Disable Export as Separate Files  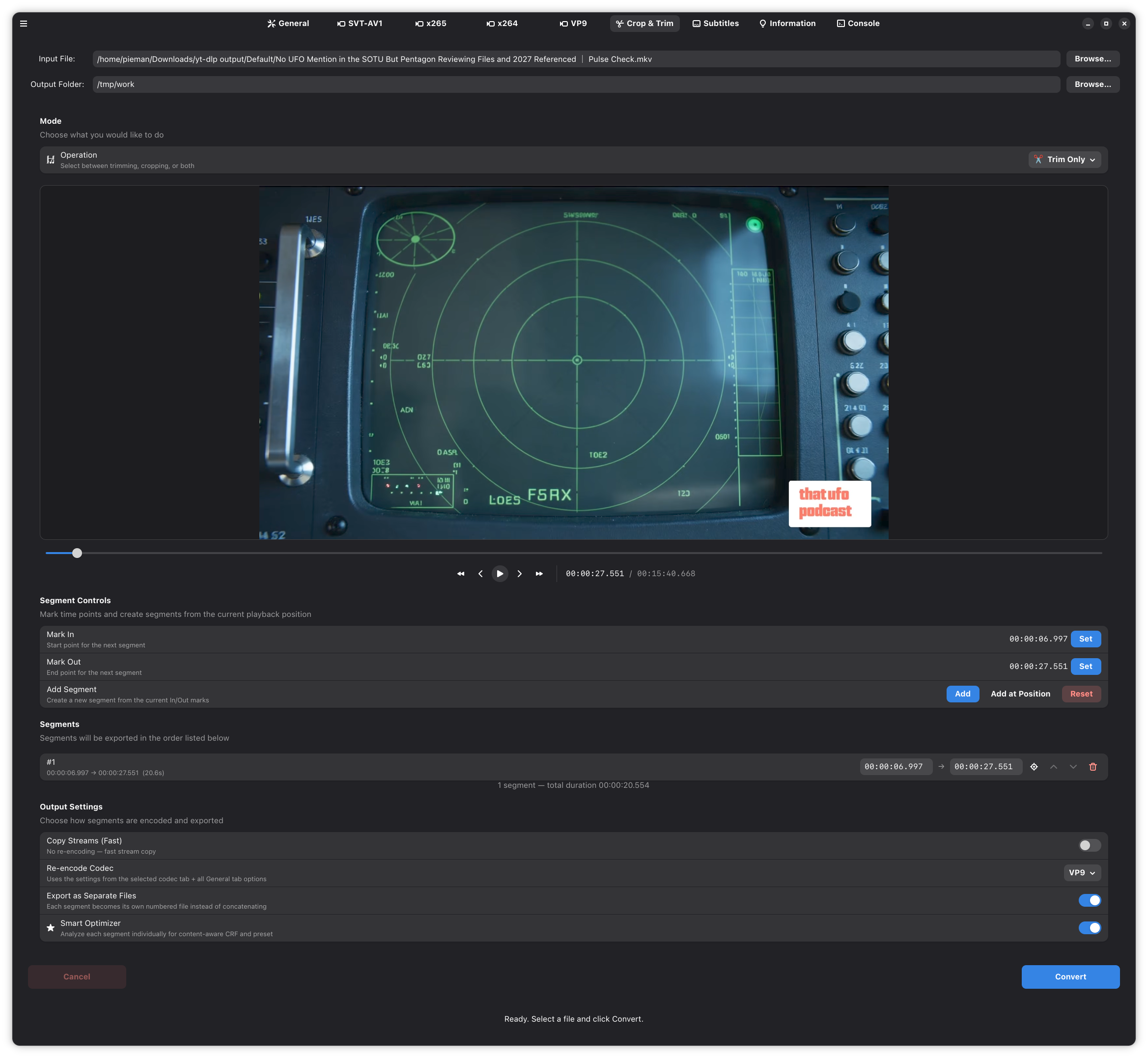tap(1089, 900)
